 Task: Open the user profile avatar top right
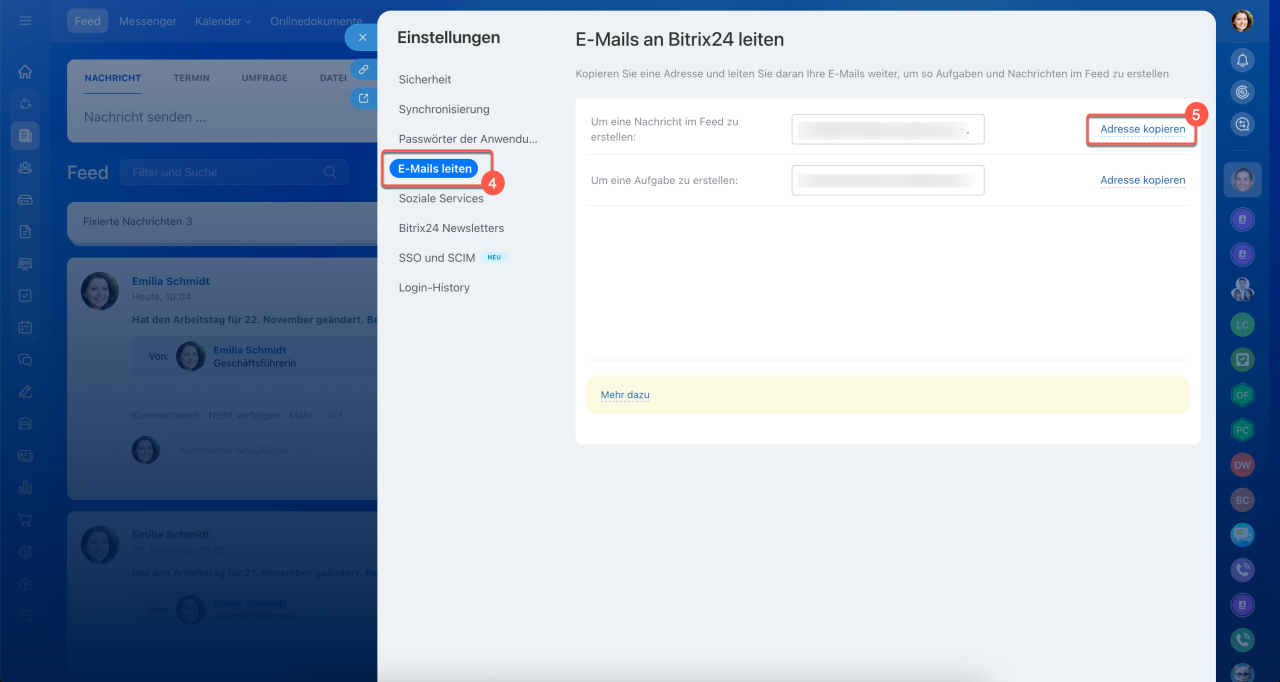1242,20
